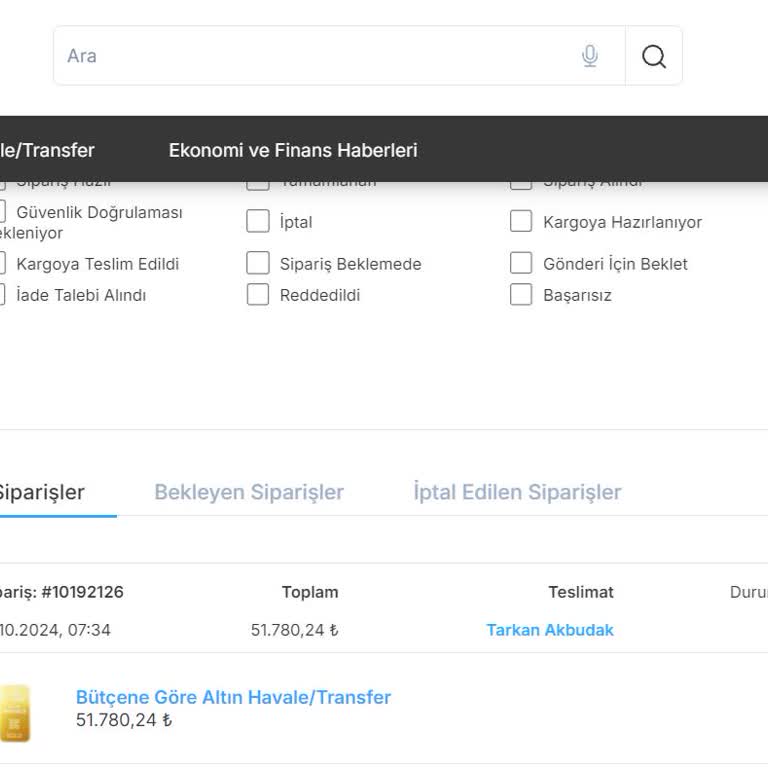The width and height of the screenshot is (768, 768).
Task: Open Ekonomi ve Finans Haberleri menu
Action: pyautogui.click(x=293, y=150)
